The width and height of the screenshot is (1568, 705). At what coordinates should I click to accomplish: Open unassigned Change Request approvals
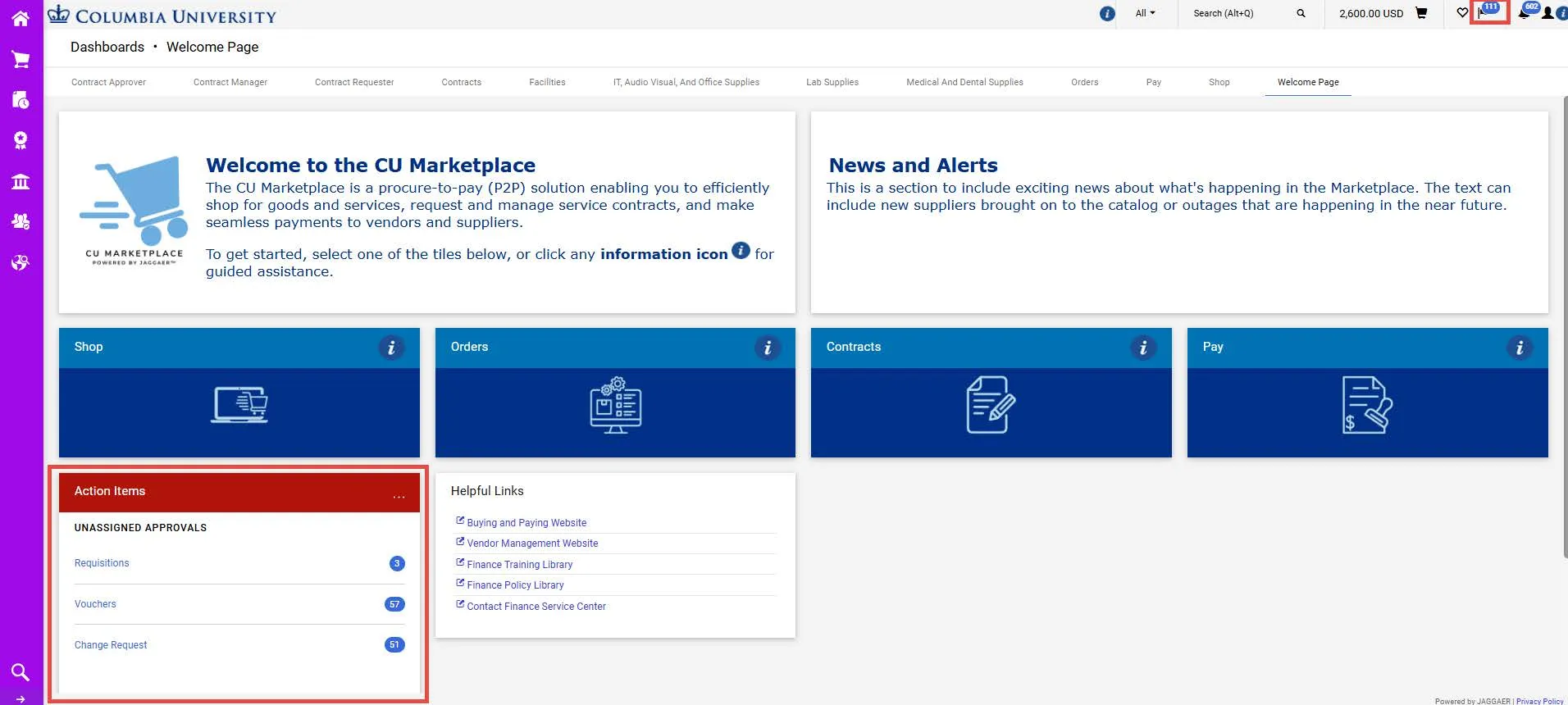111,645
